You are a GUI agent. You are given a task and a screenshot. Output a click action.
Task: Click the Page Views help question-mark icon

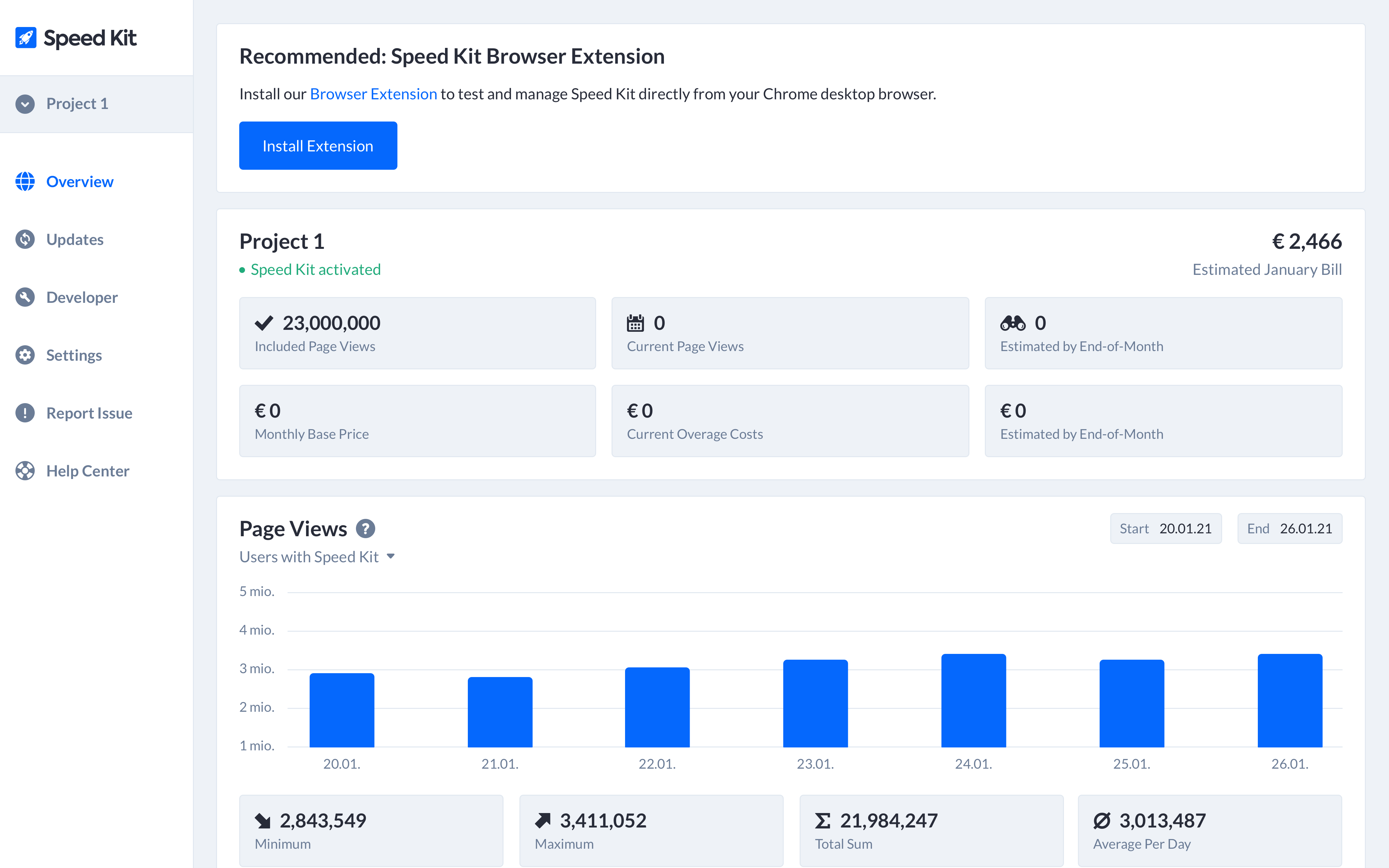tap(366, 529)
